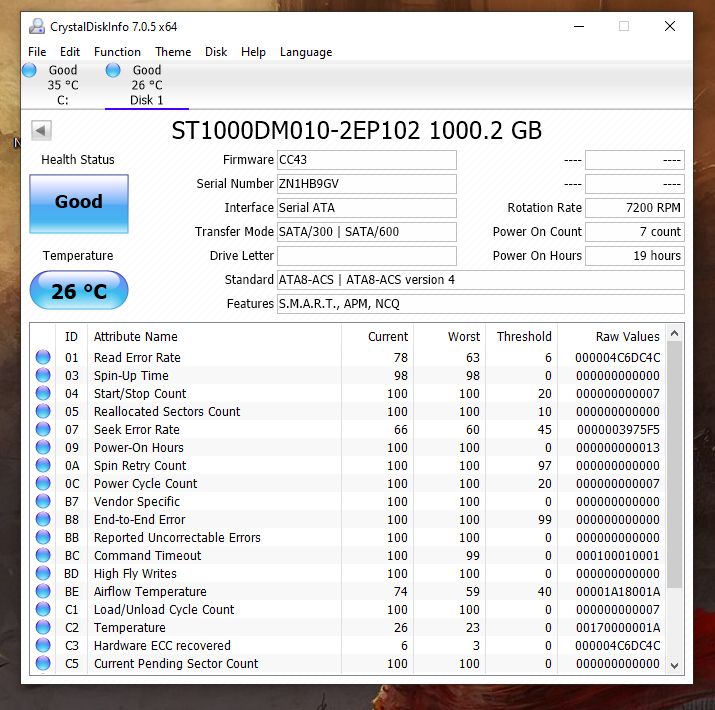715x710 pixels.
Task: Click the status icon for Hardware ECC recovered
Action: pyautogui.click(x=43, y=645)
